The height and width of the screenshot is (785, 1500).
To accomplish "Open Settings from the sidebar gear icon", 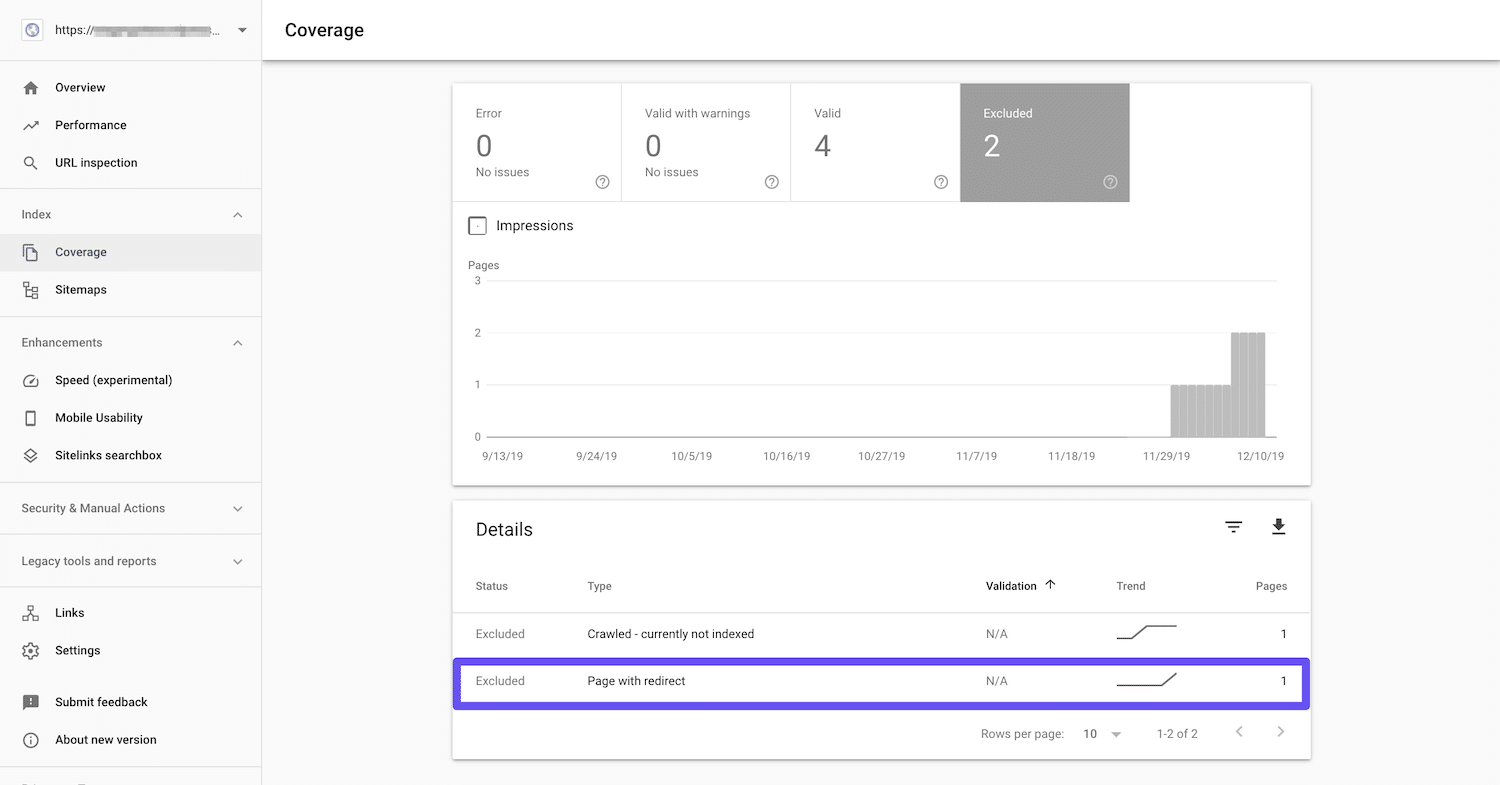I will click(x=31, y=650).
